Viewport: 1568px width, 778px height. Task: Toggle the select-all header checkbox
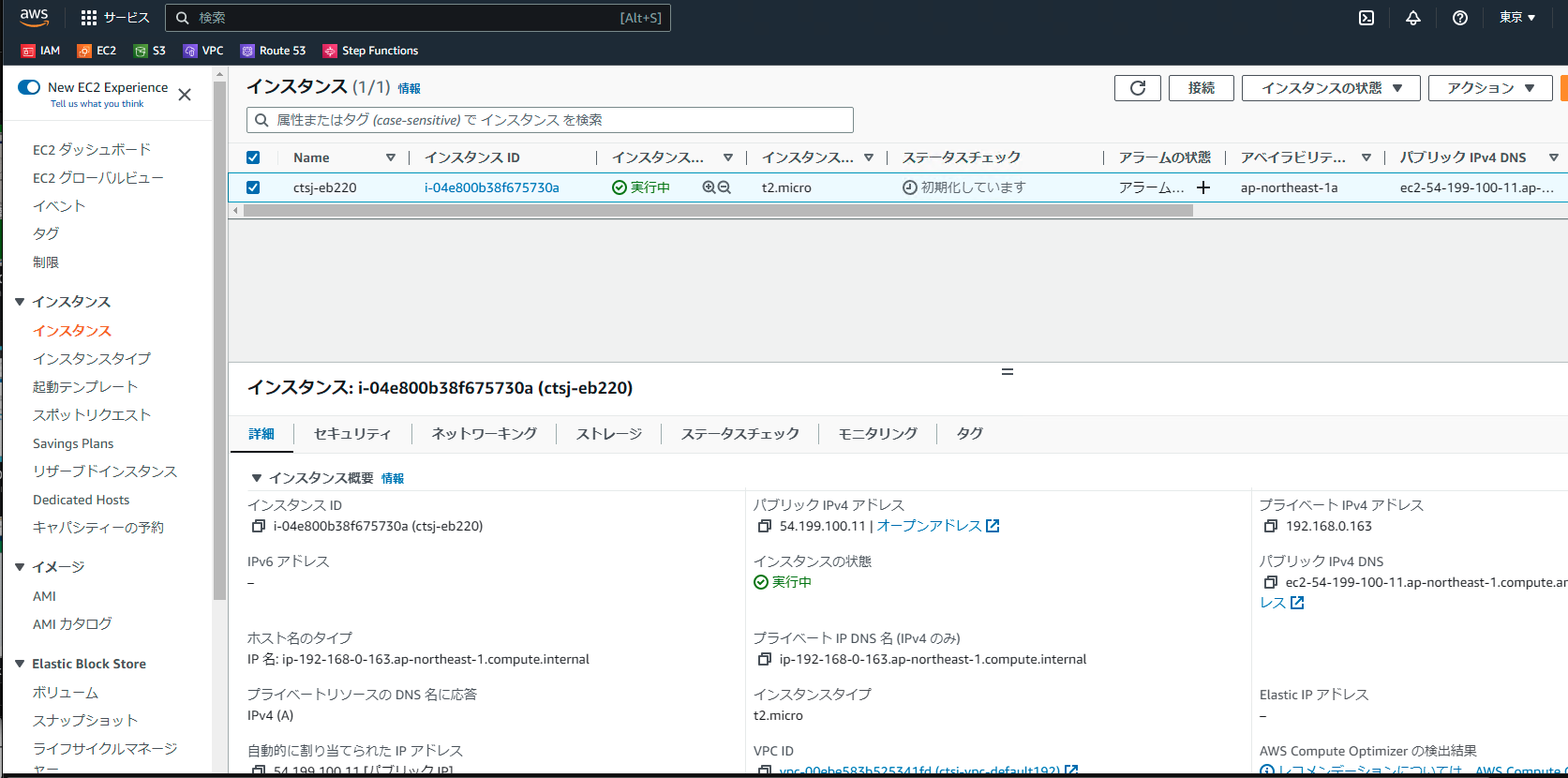(253, 157)
